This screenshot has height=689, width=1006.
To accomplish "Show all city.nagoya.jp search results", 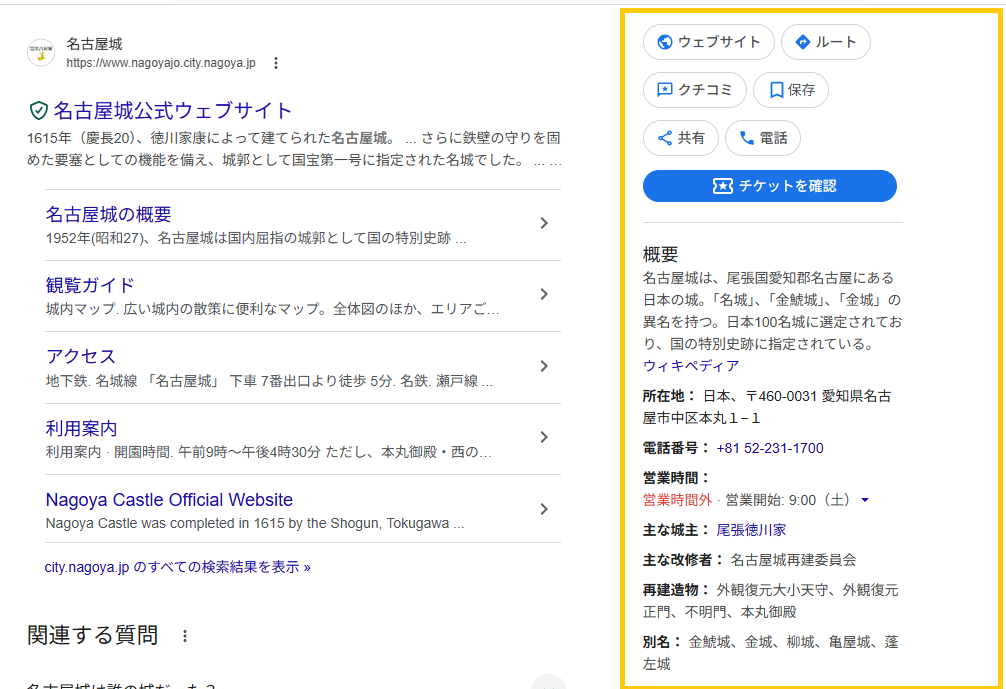I will coord(178,567).
